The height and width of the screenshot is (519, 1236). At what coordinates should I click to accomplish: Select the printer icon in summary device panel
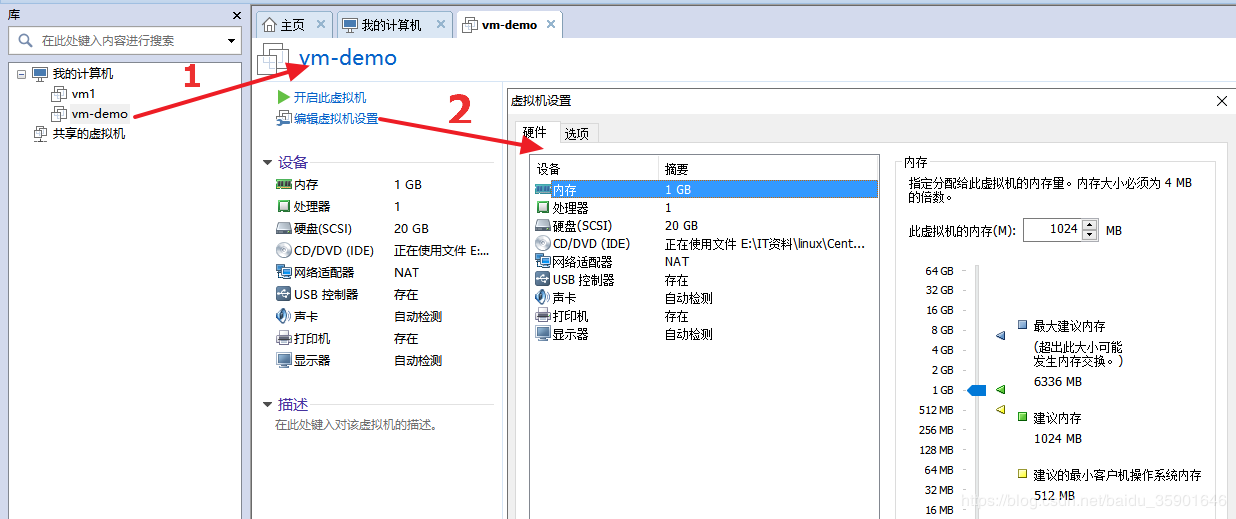284,339
